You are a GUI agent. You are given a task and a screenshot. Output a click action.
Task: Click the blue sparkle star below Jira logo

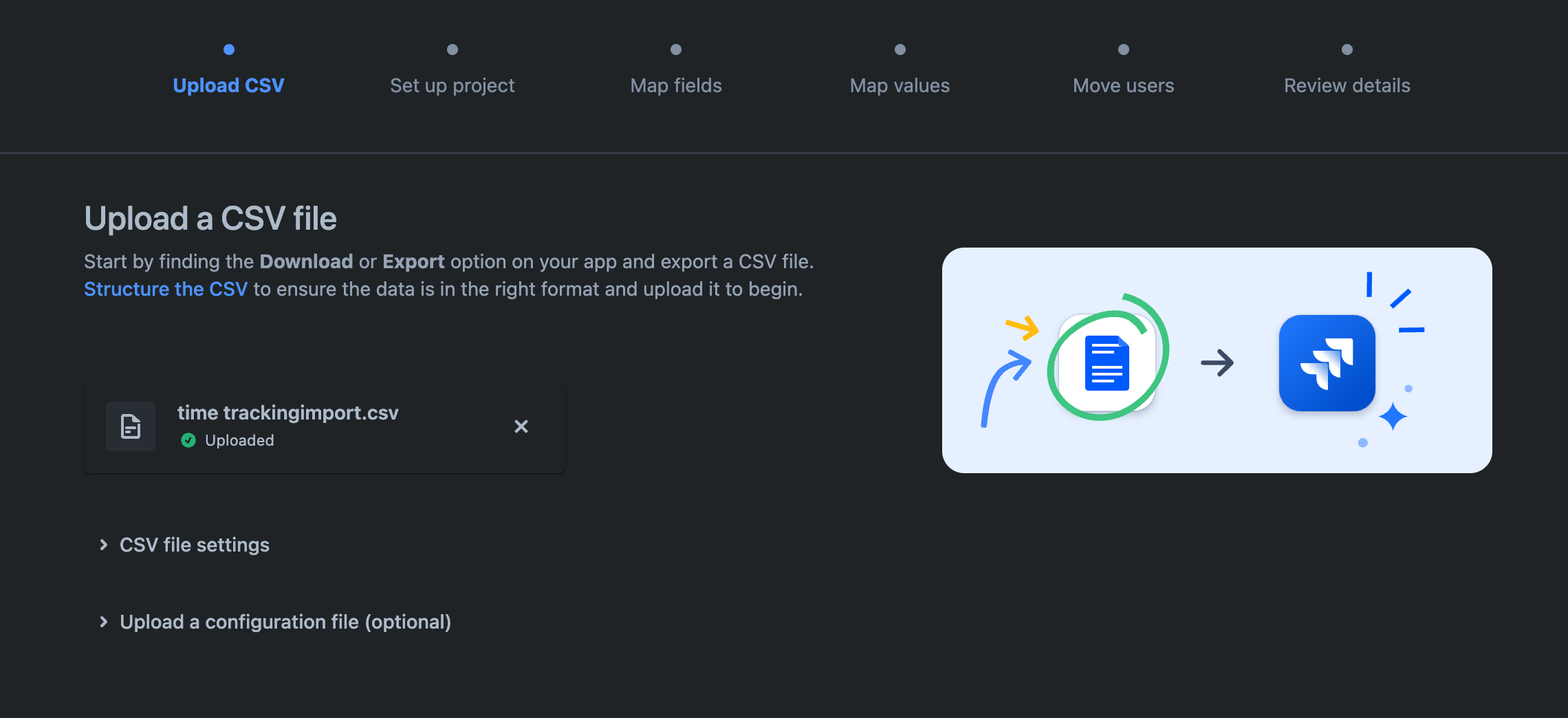tap(1393, 417)
